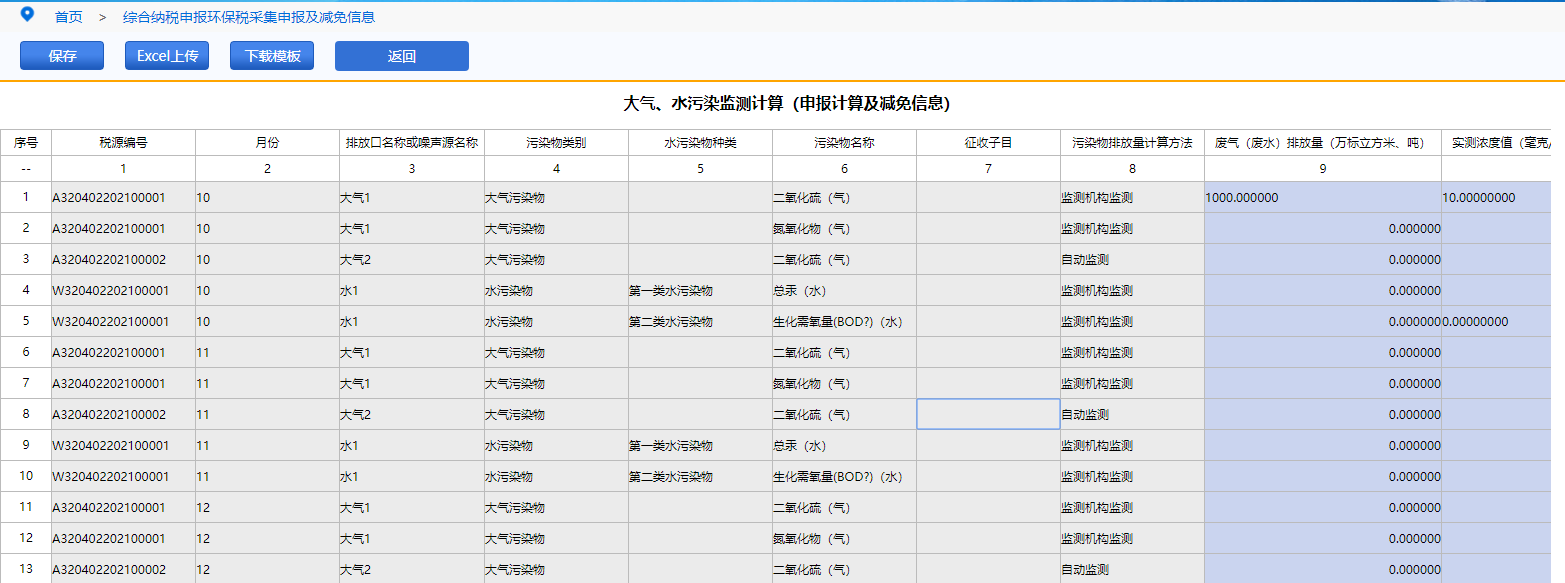Go to 首页 breadcrumb link
The width and height of the screenshot is (1565, 583).
(69, 17)
